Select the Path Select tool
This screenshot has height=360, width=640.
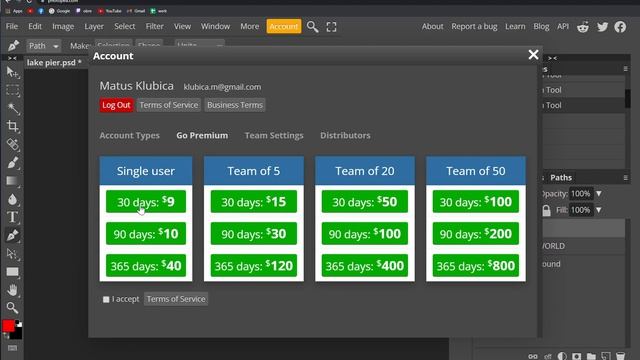12,254
